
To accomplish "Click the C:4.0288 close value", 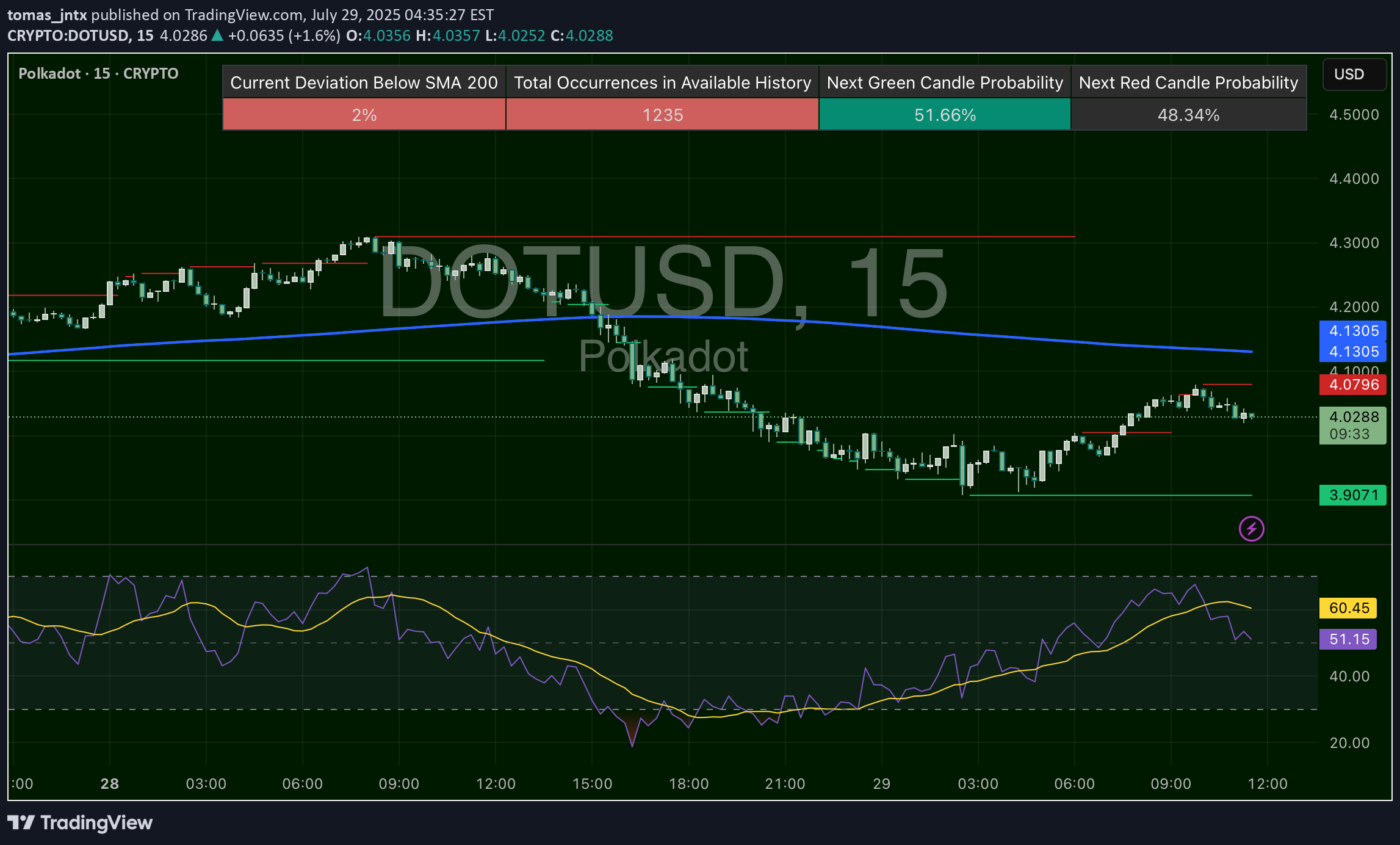I will 582,35.
